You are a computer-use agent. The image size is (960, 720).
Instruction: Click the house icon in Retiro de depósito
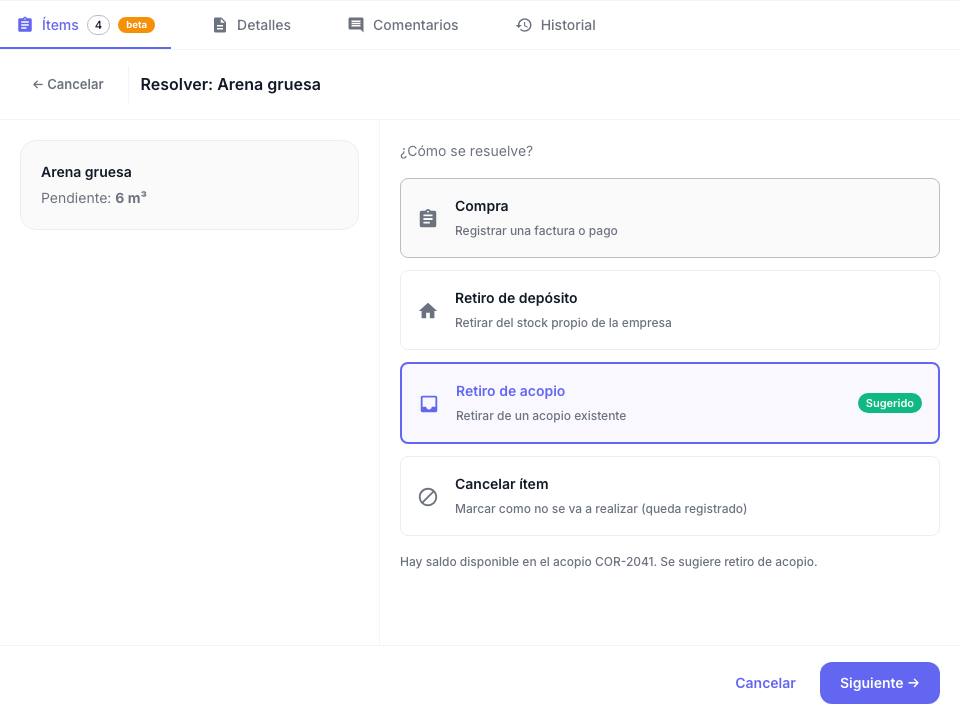point(428,310)
